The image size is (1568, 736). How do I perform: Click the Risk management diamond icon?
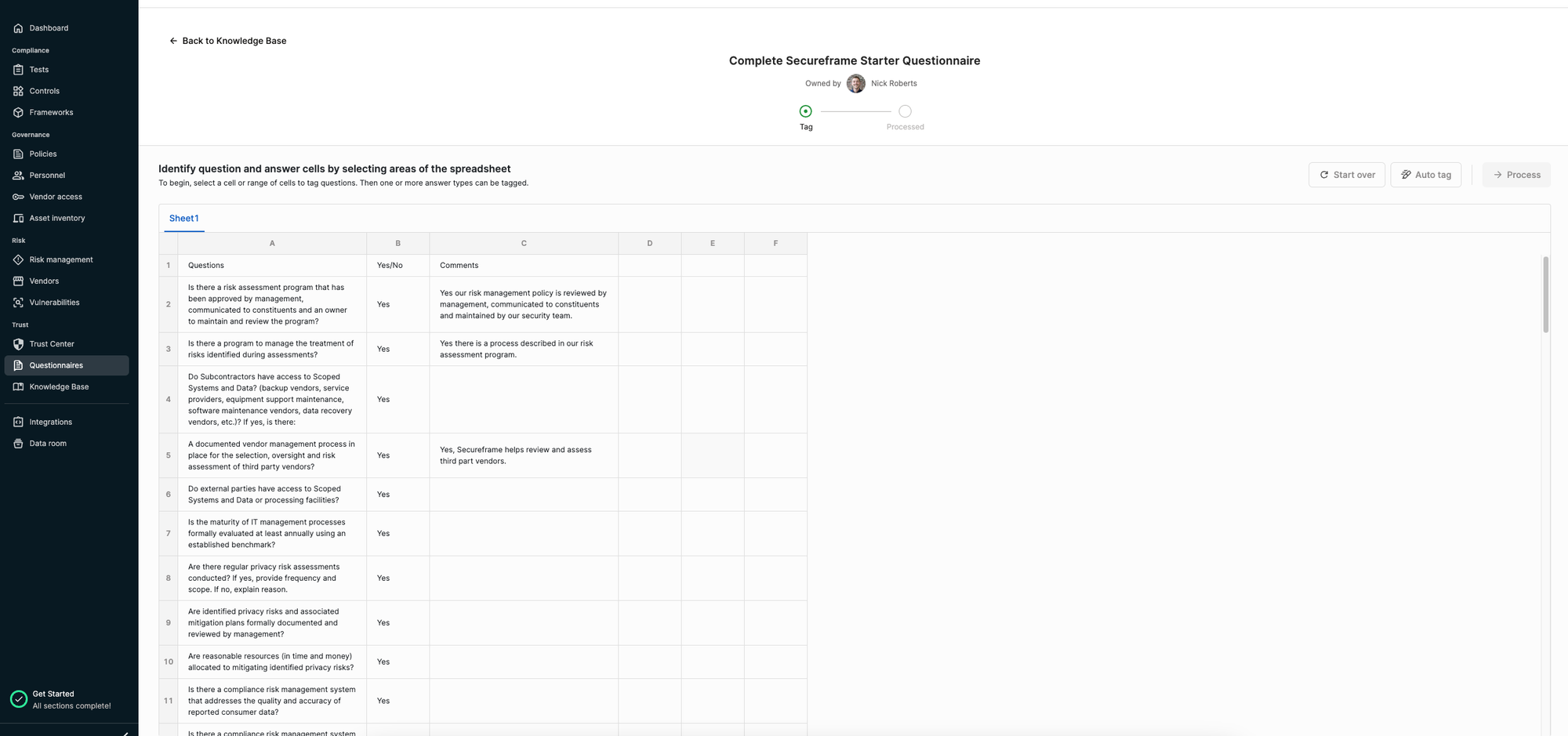pyautogui.click(x=18, y=259)
